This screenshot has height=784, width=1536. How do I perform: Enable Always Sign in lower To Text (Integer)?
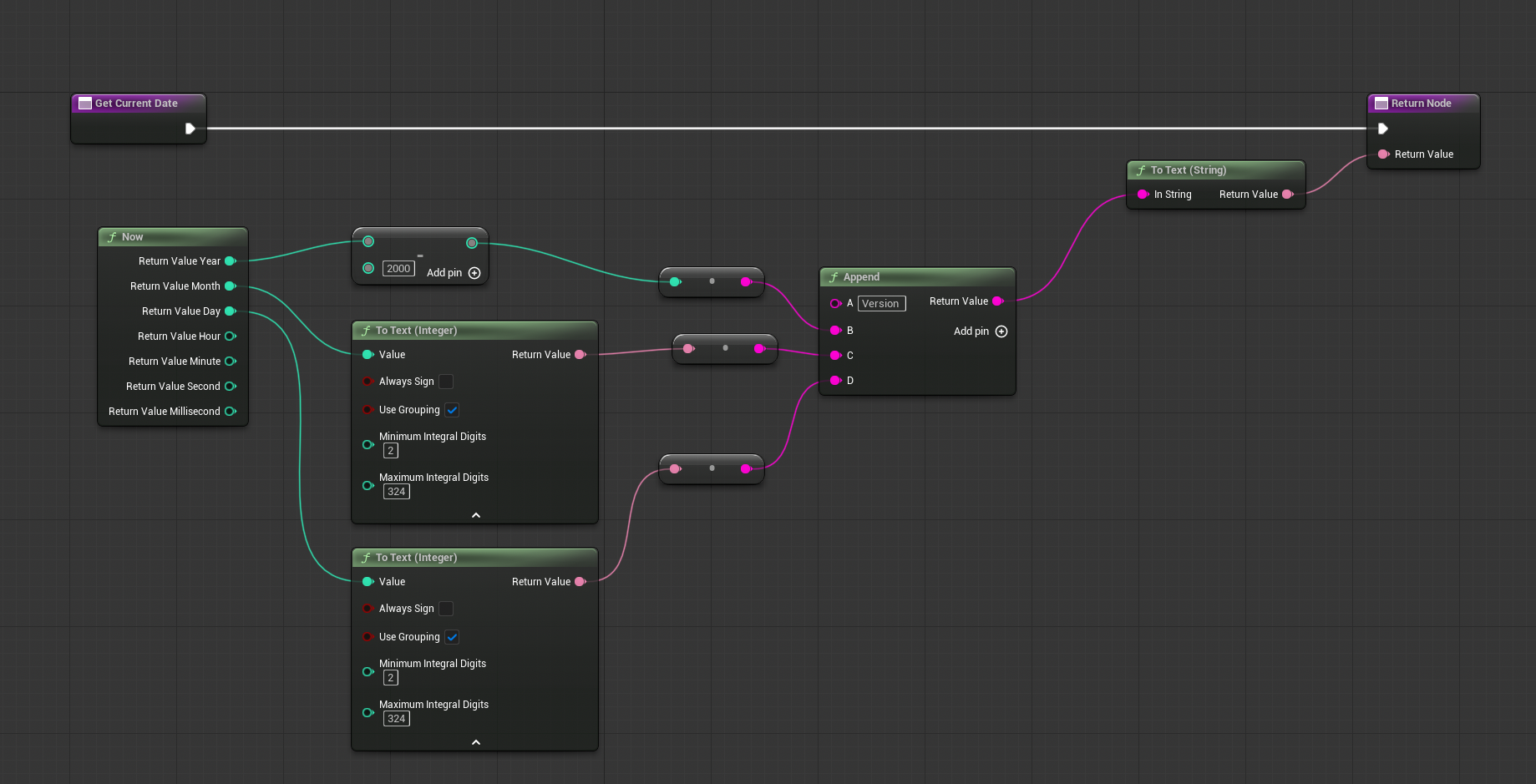pos(446,609)
